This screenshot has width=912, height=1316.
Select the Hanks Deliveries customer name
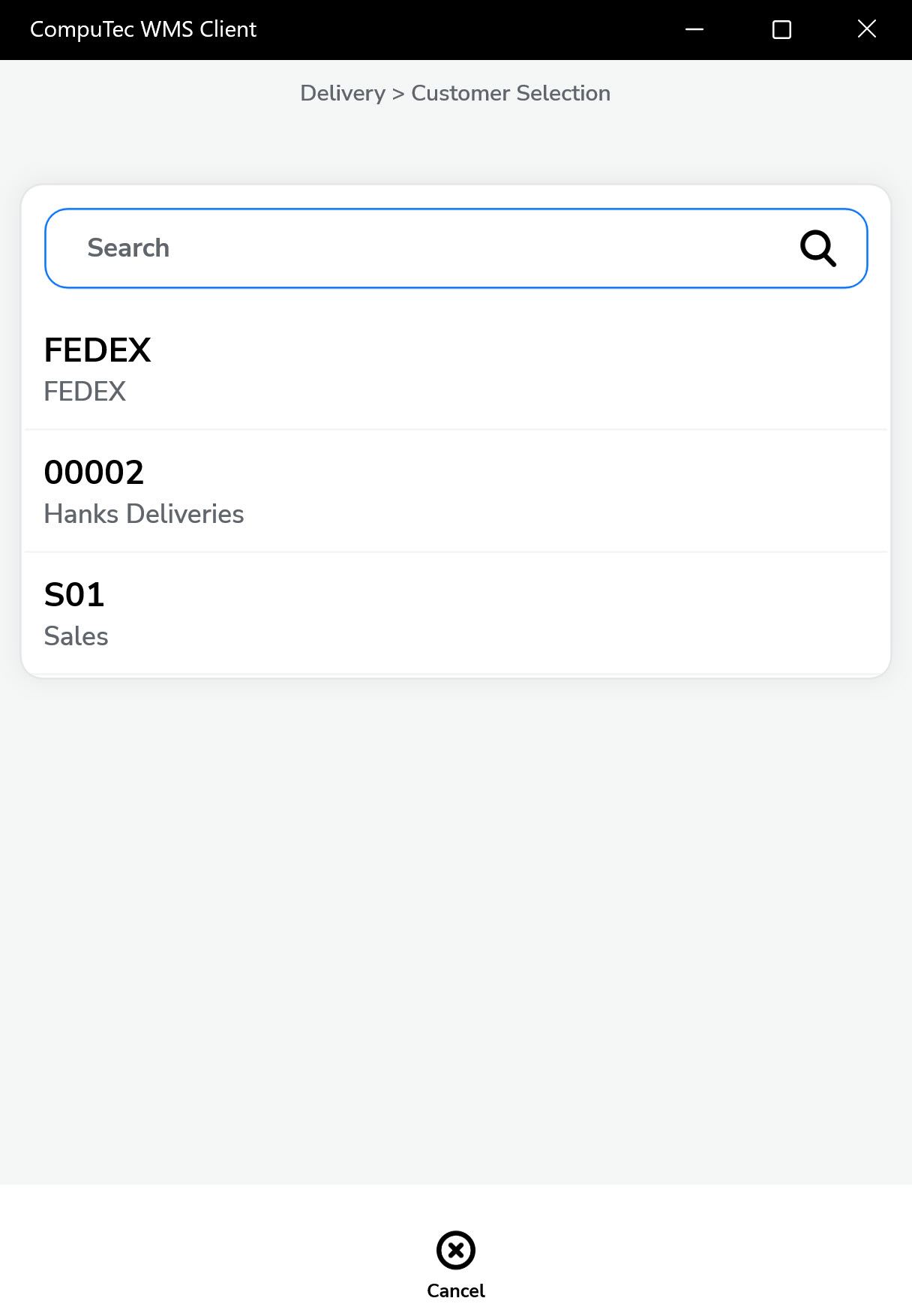[x=144, y=514]
